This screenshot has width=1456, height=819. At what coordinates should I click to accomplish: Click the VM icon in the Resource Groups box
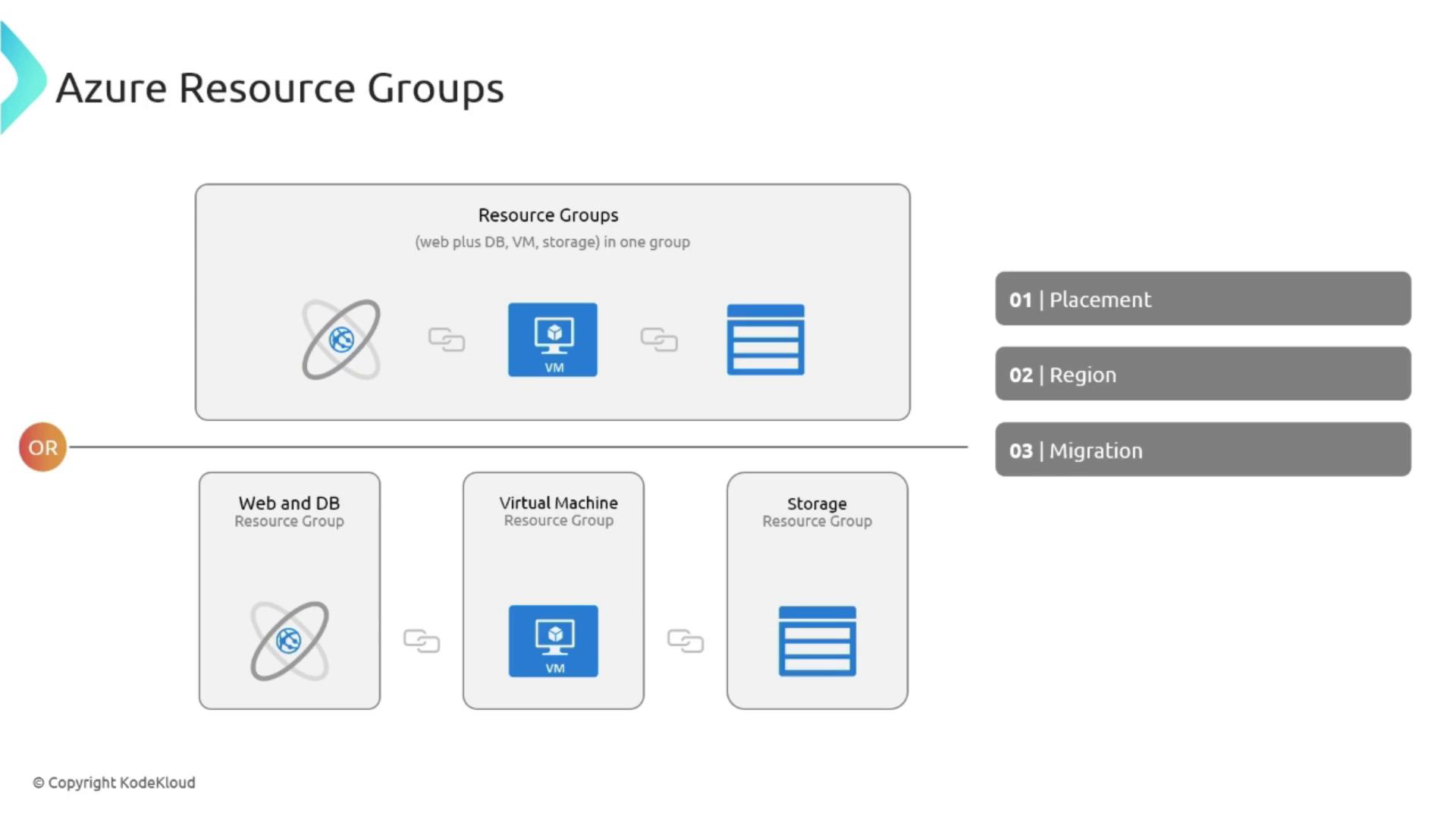pyautogui.click(x=553, y=339)
